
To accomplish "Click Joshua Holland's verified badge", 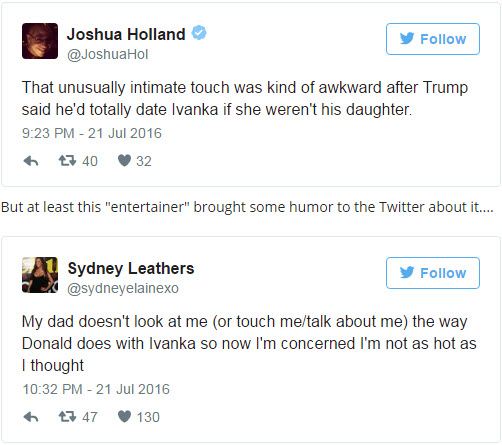I will [x=199, y=33].
